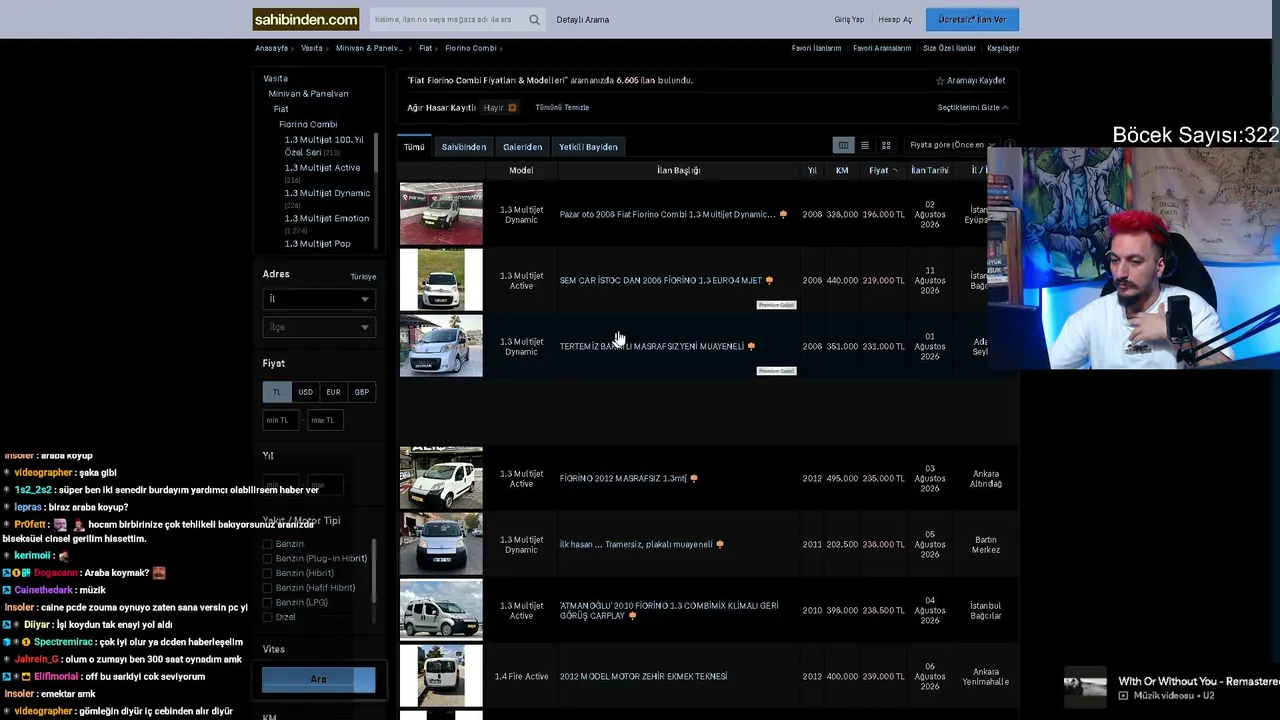Switch to classic table list view

pyautogui.click(x=843, y=146)
